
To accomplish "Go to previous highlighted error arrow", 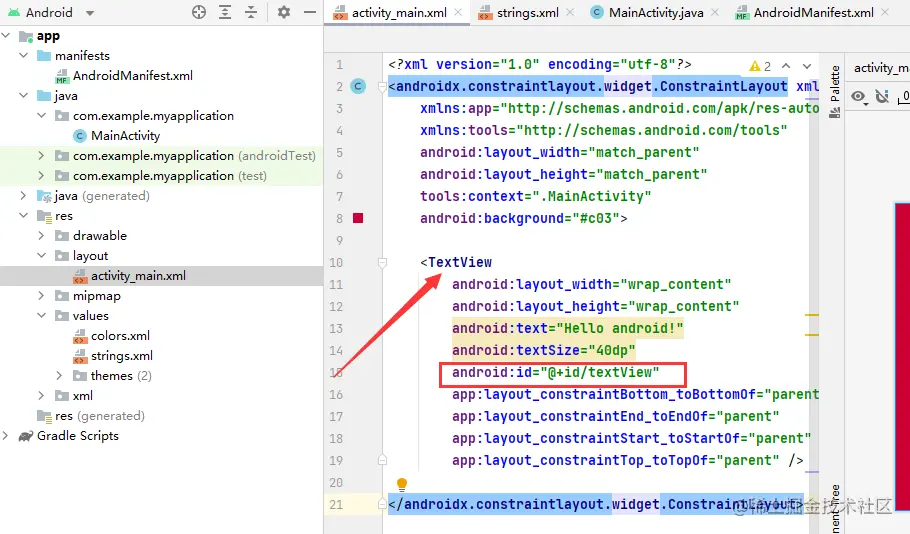I will (x=786, y=66).
